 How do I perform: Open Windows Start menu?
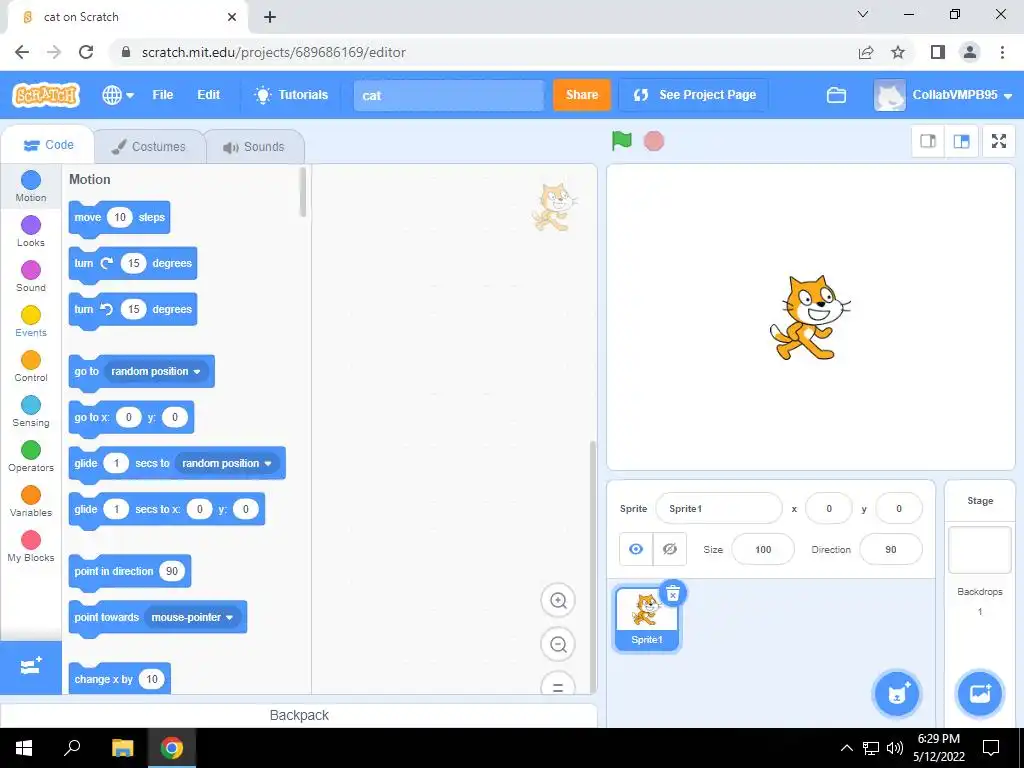tap(24, 748)
